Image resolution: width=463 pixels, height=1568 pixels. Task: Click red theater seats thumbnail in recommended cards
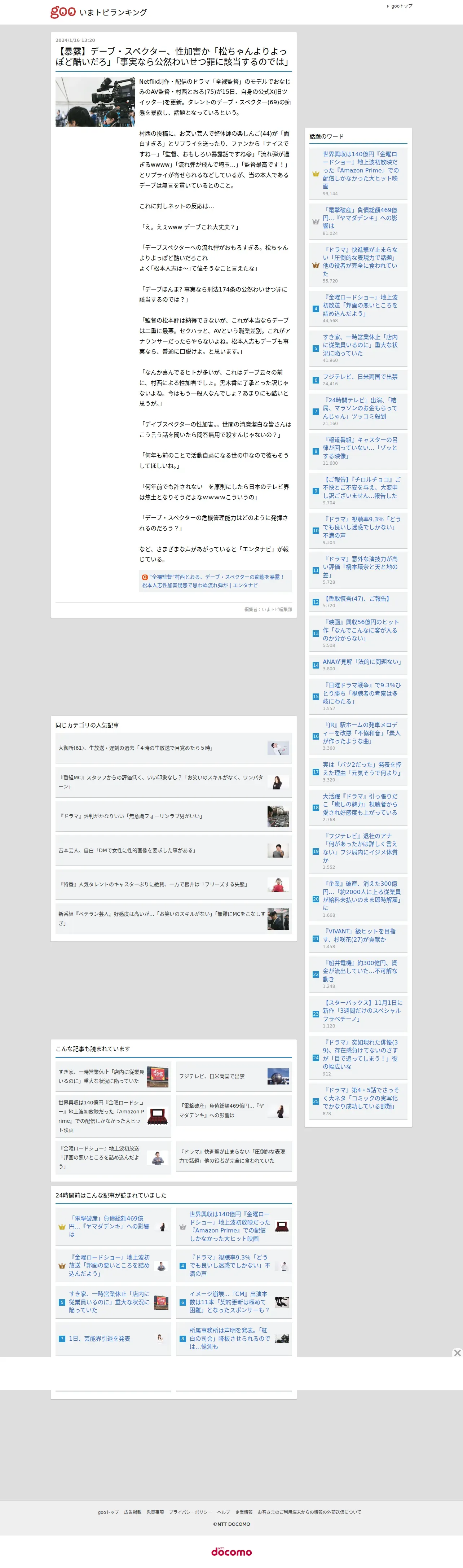(158, 1116)
